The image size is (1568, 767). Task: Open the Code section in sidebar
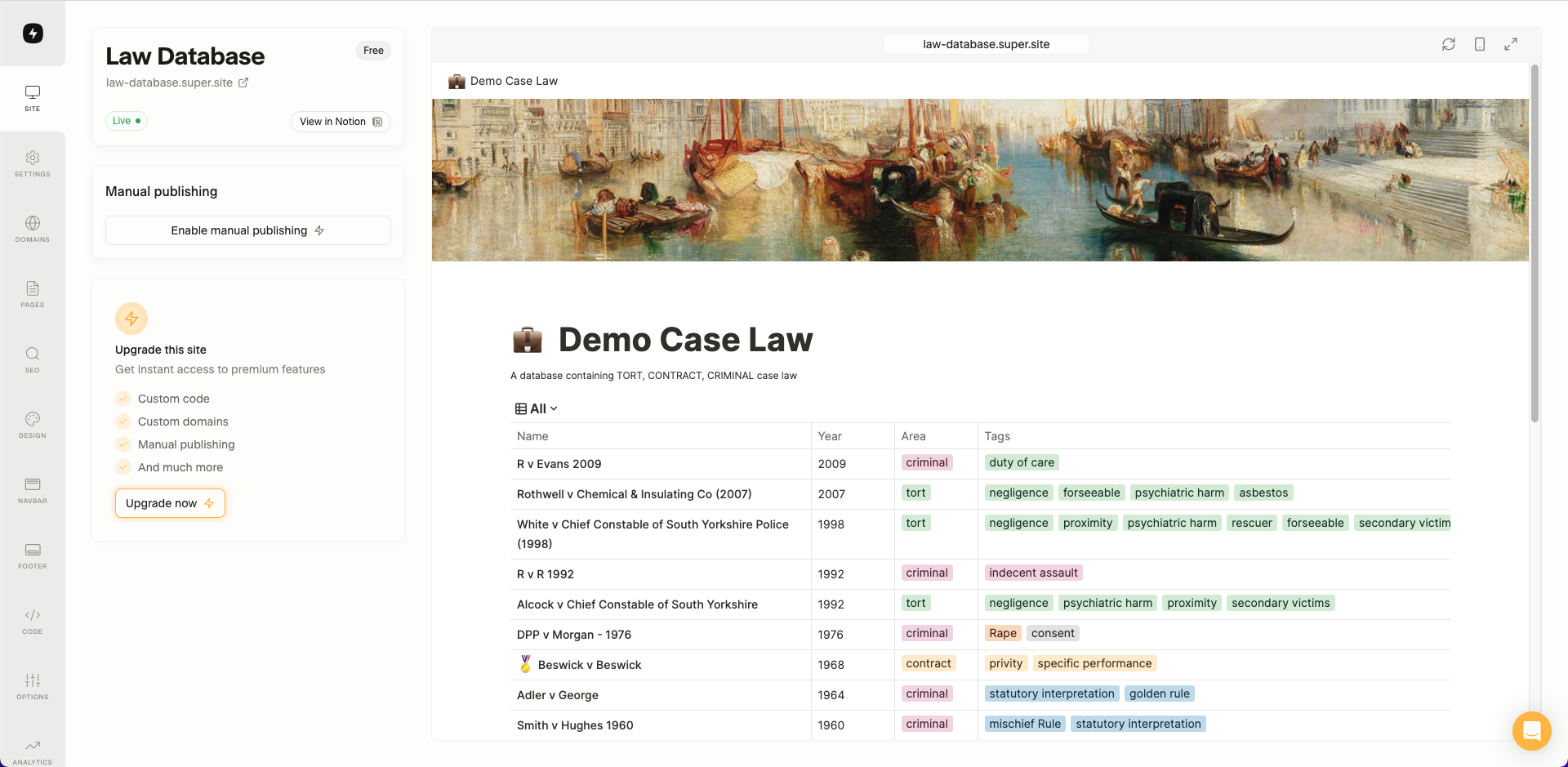(x=33, y=621)
